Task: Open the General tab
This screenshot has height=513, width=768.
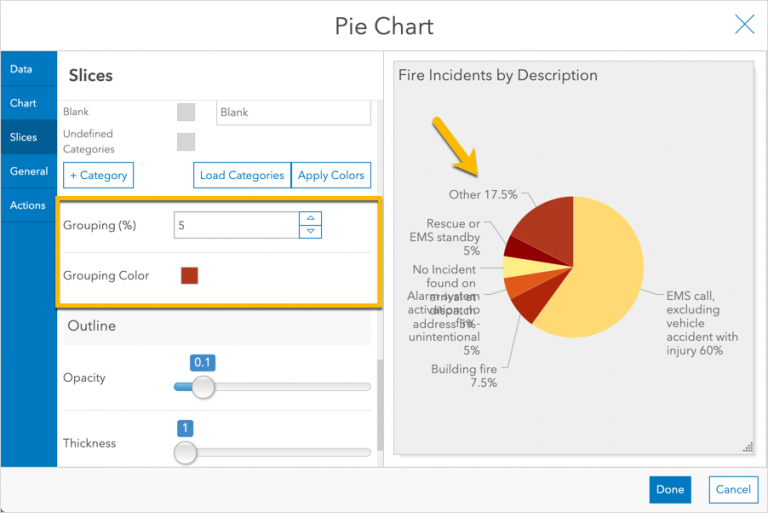Action: point(29,171)
